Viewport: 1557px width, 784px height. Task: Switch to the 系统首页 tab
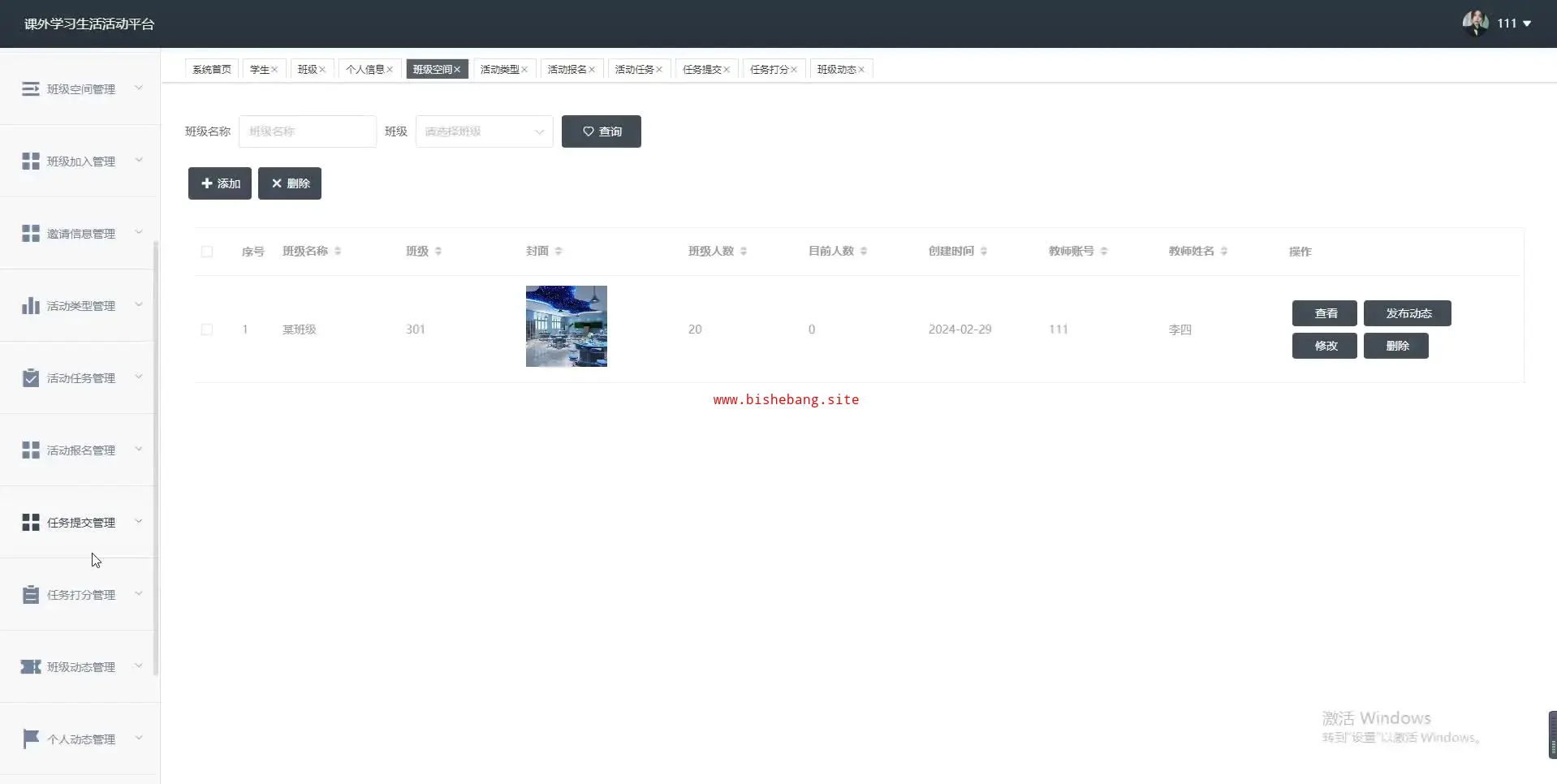tap(211, 70)
